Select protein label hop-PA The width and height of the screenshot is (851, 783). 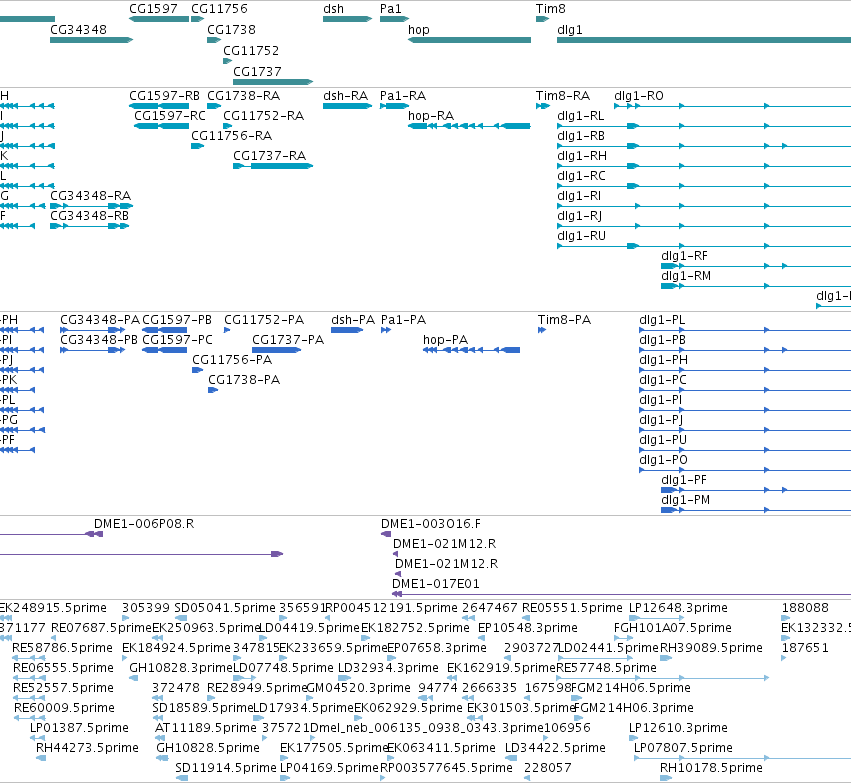click(445, 340)
